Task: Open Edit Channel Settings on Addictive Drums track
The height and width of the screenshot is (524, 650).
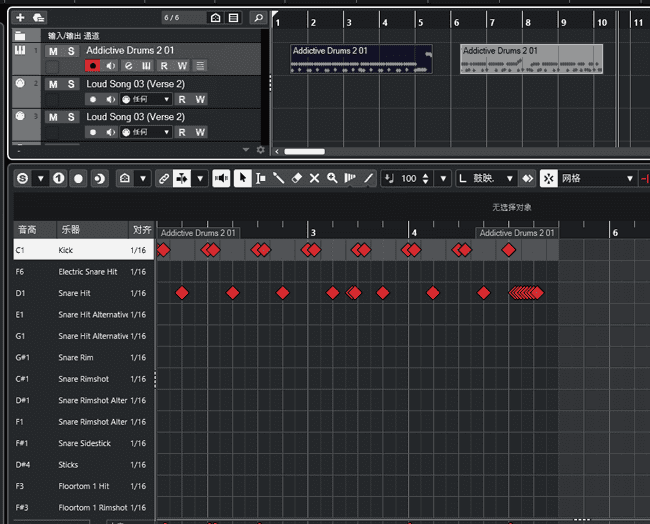Action: click(129, 66)
